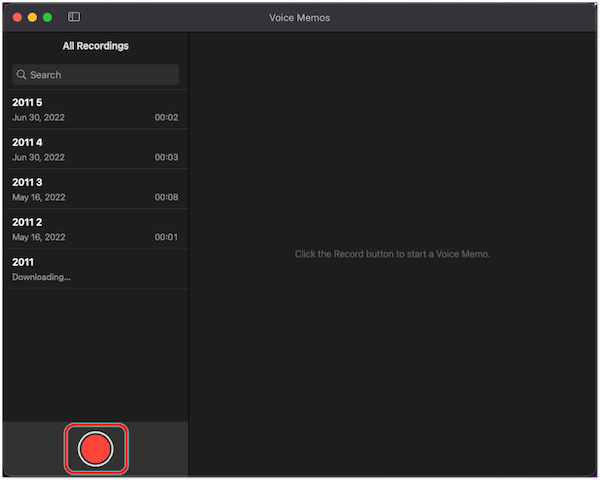The width and height of the screenshot is (600, 480).
Task: Click Jun 30, 2022 date under 2011 5
Action: [38, 118]
